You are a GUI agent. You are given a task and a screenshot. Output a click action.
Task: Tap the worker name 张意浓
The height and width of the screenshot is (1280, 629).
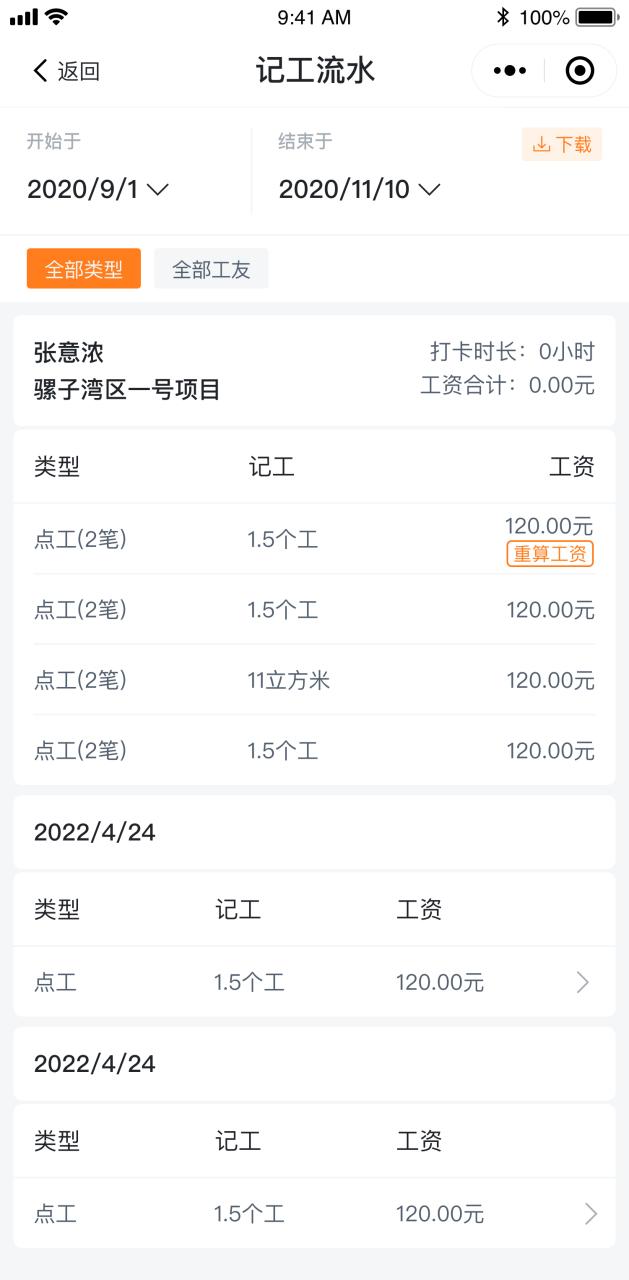click(69, 353)
